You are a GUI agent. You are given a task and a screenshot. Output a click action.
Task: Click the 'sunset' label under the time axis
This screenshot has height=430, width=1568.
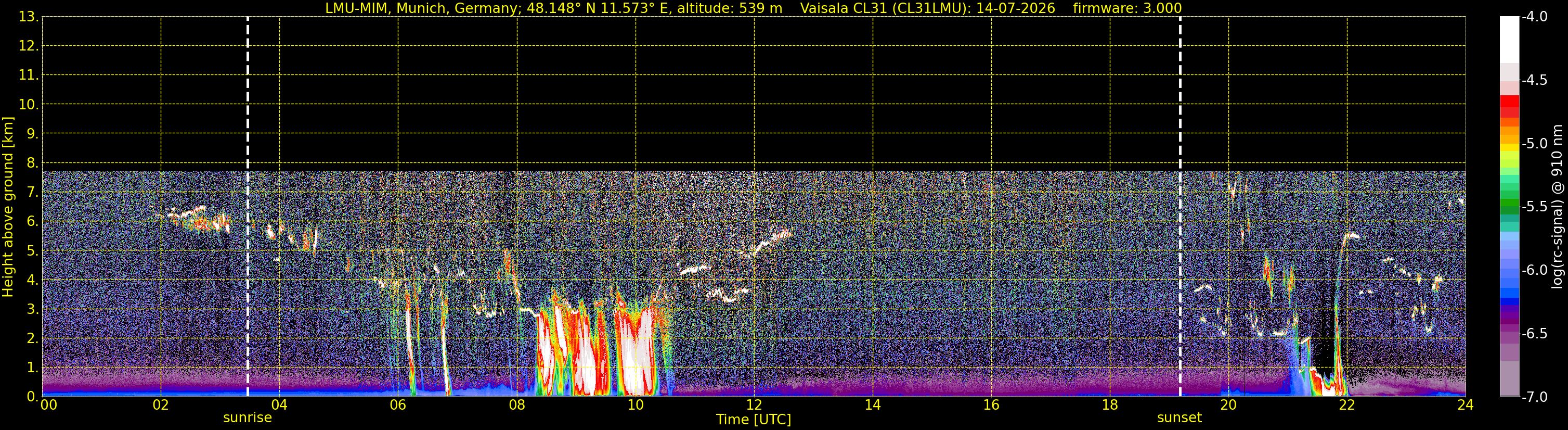point(1179,418)
